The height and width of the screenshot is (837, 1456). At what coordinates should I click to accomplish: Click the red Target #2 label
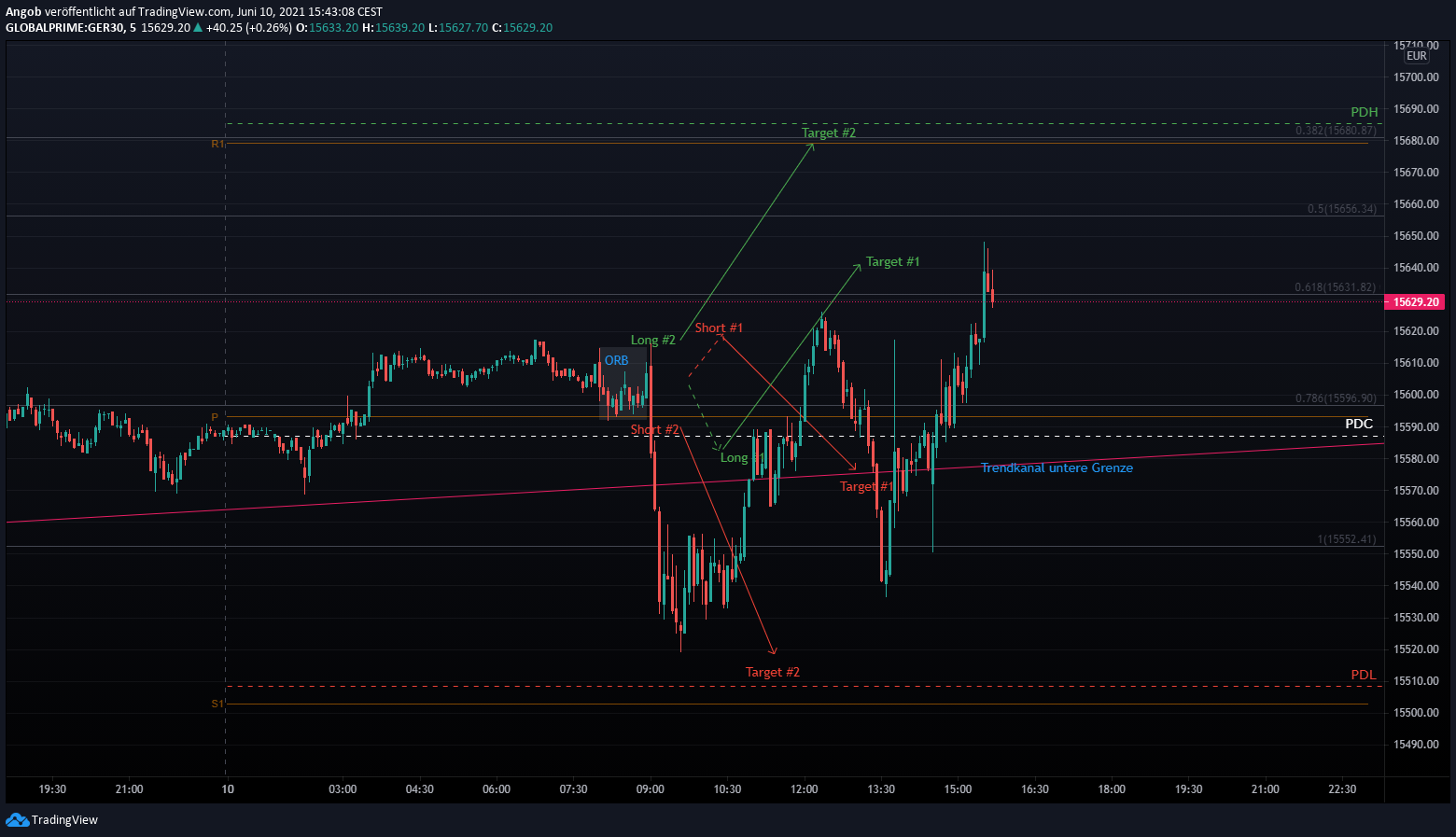(772, 673)
